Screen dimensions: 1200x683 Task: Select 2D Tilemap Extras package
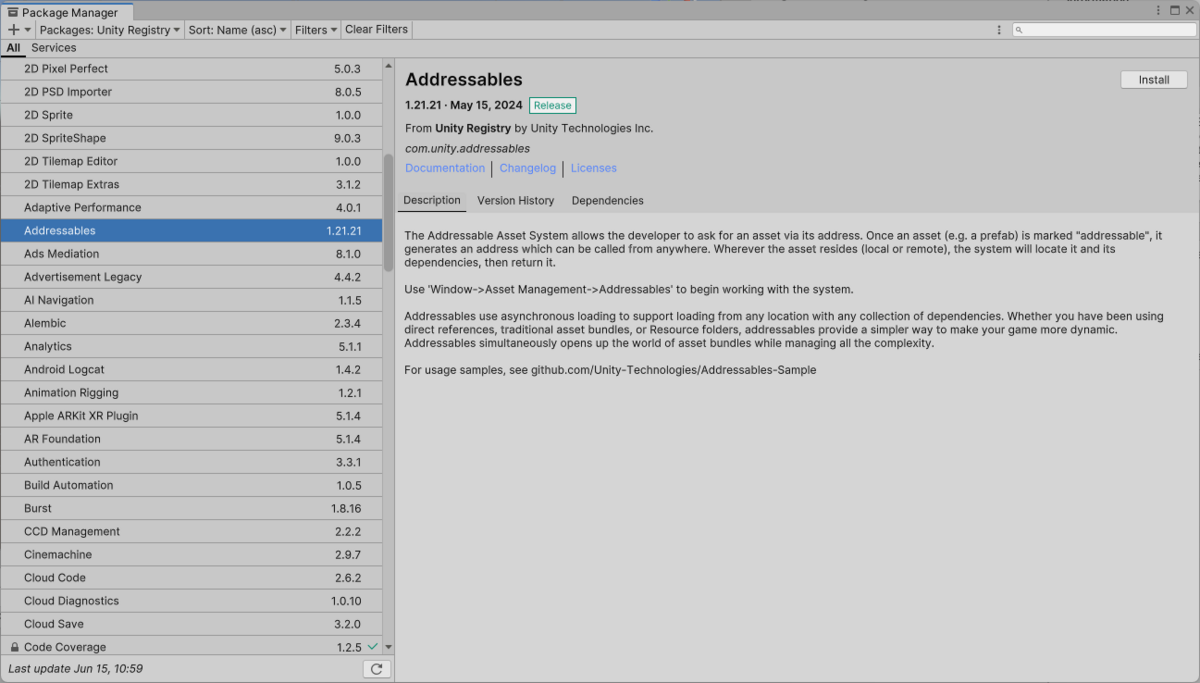pyautogui.click(x=191, y=184)
